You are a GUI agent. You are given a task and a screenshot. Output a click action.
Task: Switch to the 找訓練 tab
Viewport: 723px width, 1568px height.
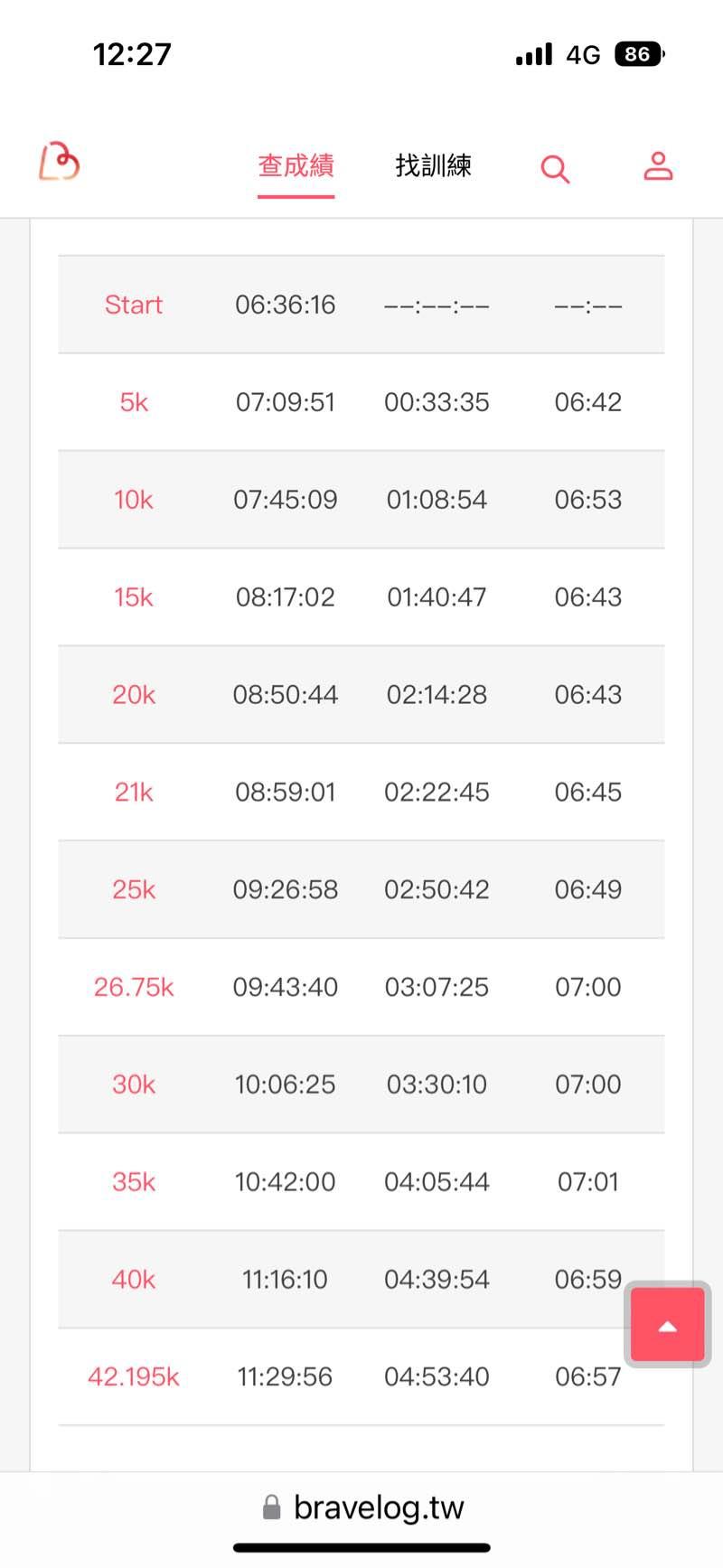[434, 166]
